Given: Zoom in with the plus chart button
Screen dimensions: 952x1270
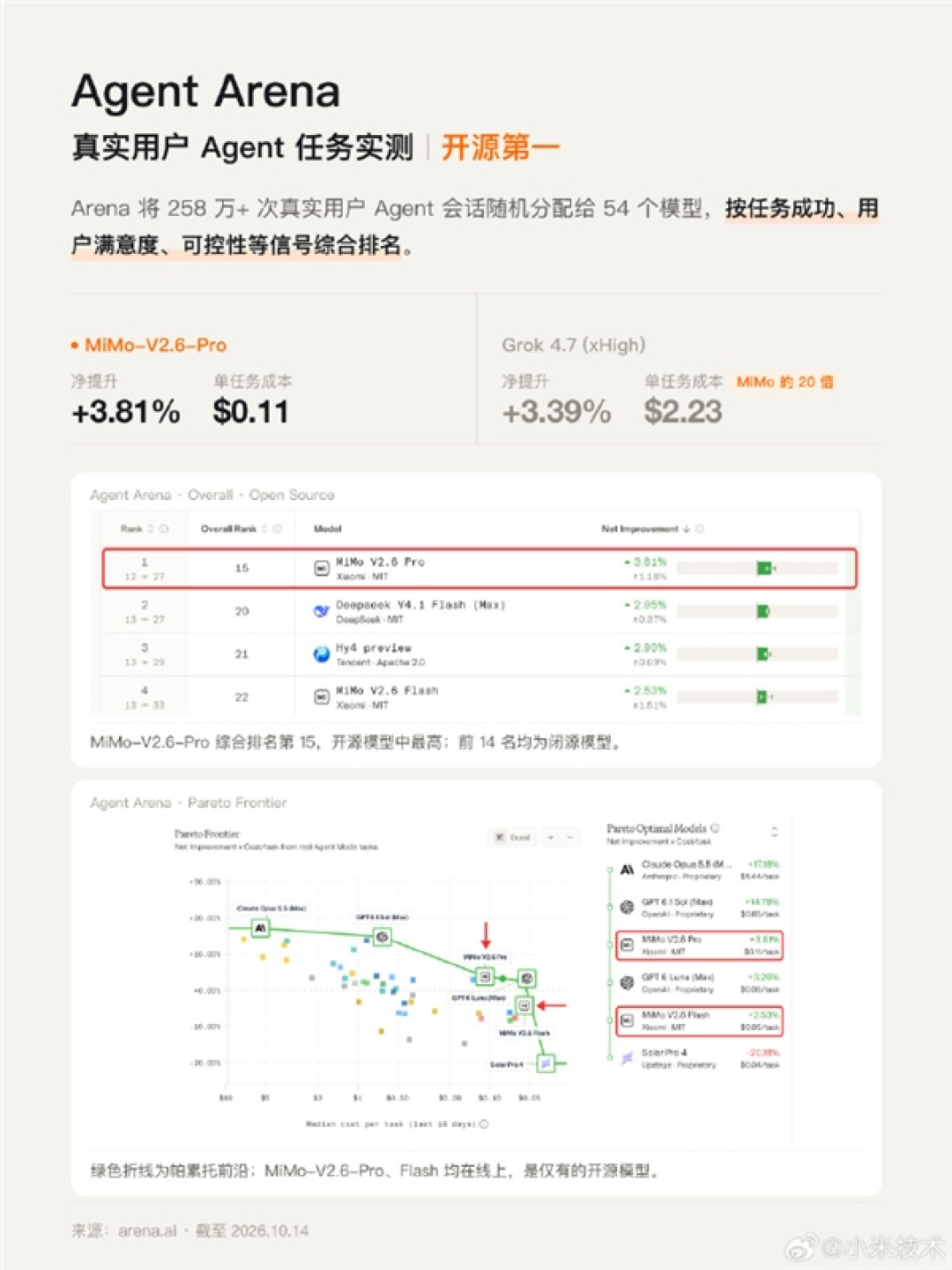Looking at the screenshot, I should pyautogui.click(x=551, y=837).
